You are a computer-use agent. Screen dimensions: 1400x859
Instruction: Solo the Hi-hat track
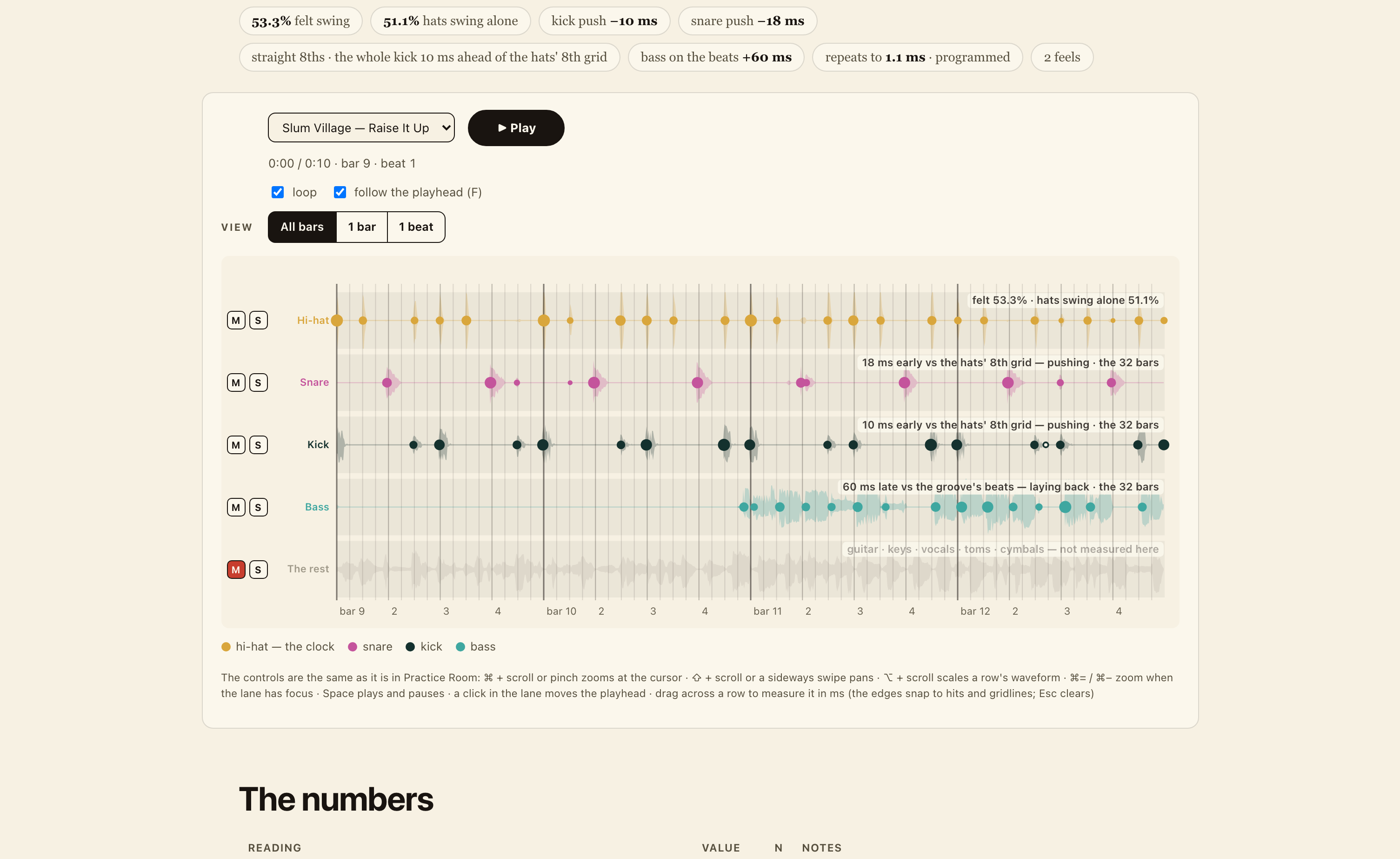click(258, 321)
